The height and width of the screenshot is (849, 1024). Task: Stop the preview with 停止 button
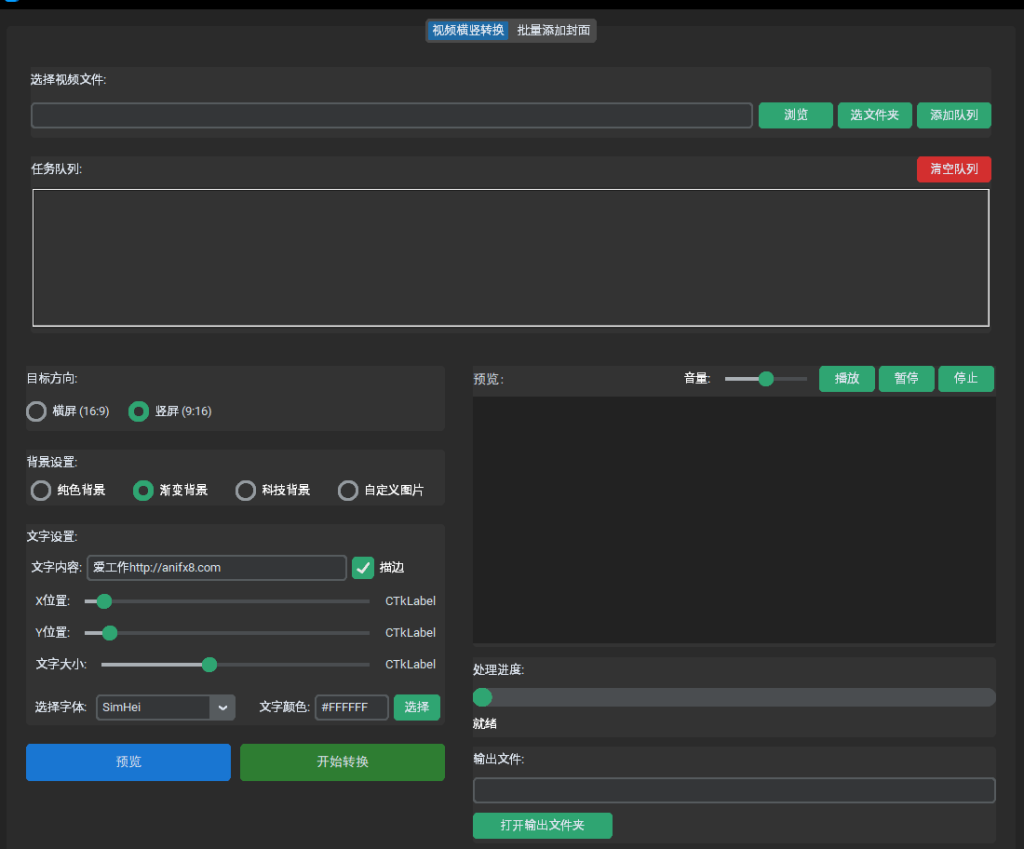pyautogui.click(x=966, y=379)
